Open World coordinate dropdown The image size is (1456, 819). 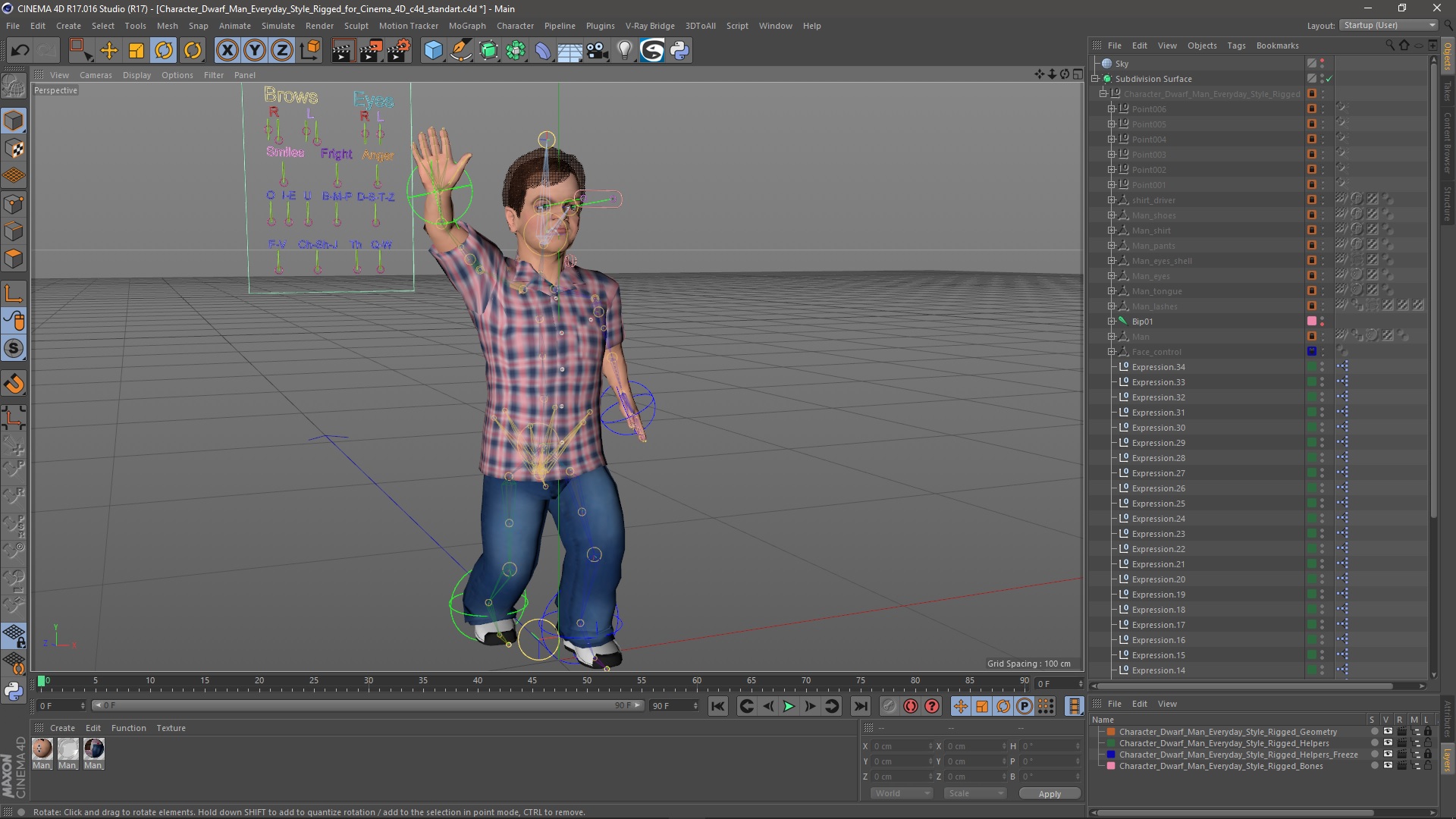click(901, 793)
